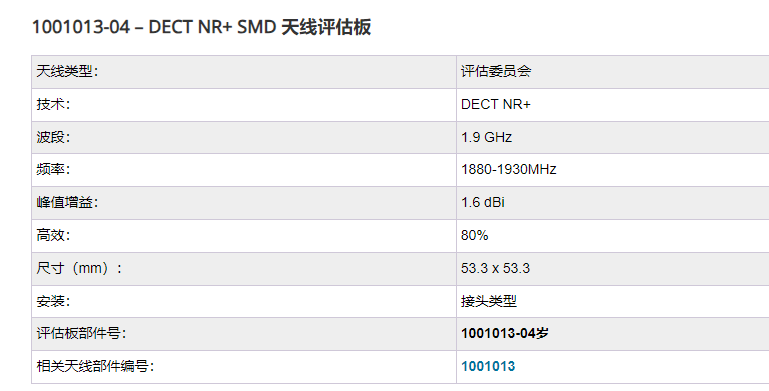Select the 频率 row label
The width and height of the screenshot is (769, 391).
point(53,170)
